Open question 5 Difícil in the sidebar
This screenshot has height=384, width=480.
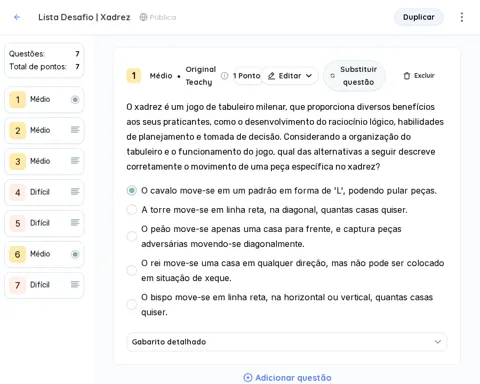click(44, 223)
